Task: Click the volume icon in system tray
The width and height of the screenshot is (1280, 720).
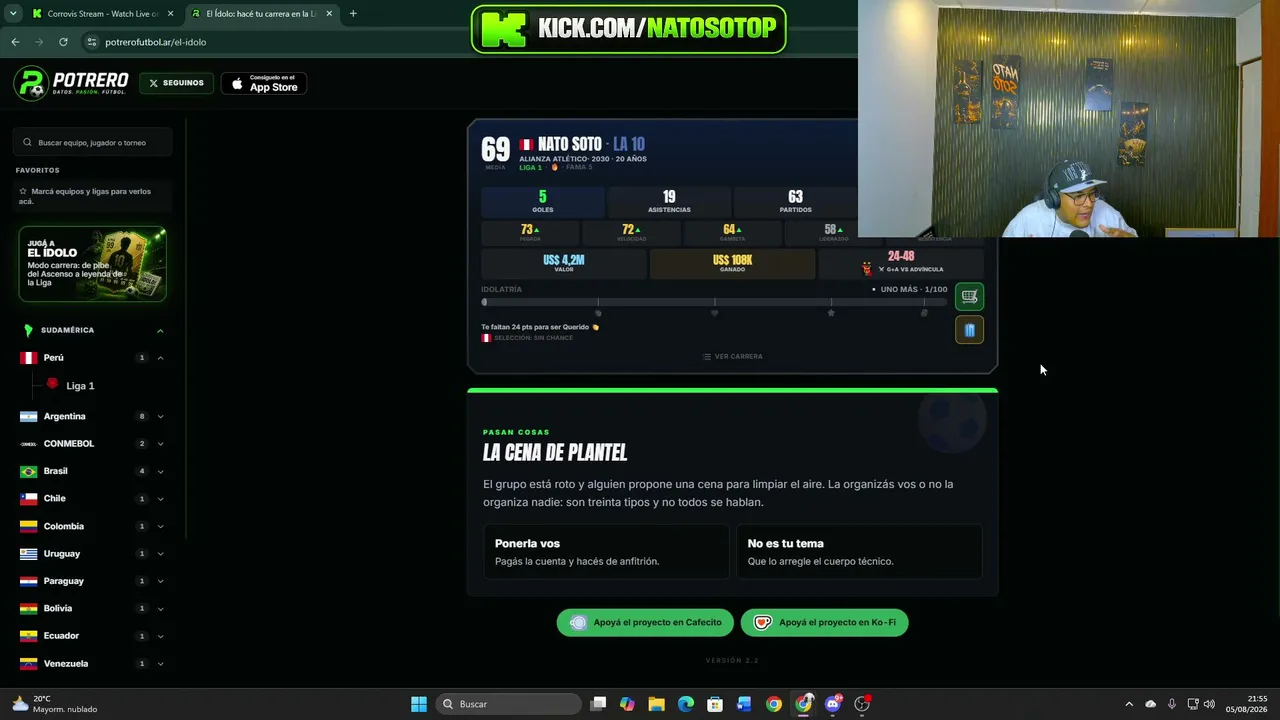Action: [1210, 704]
